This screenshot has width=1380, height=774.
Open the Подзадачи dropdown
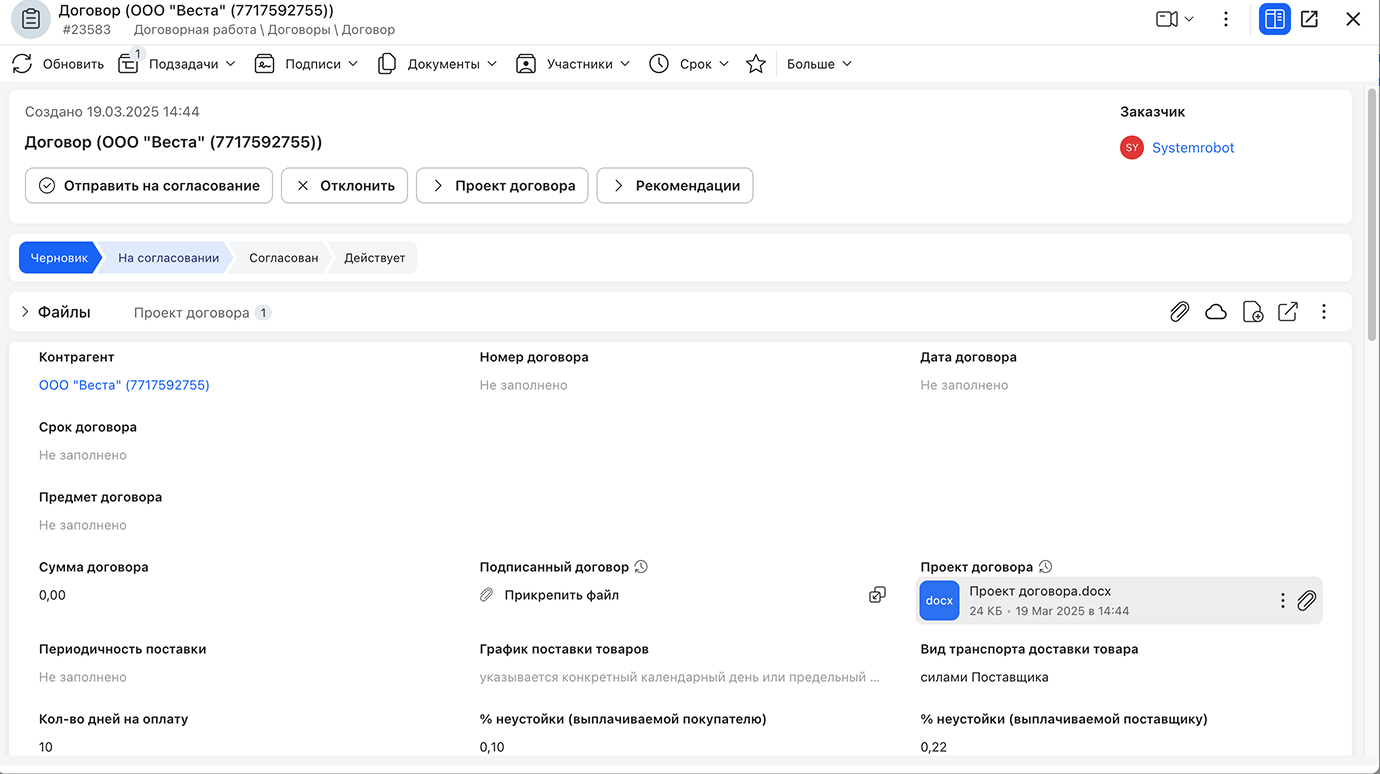pyautogui.click(x=180, y=63)
